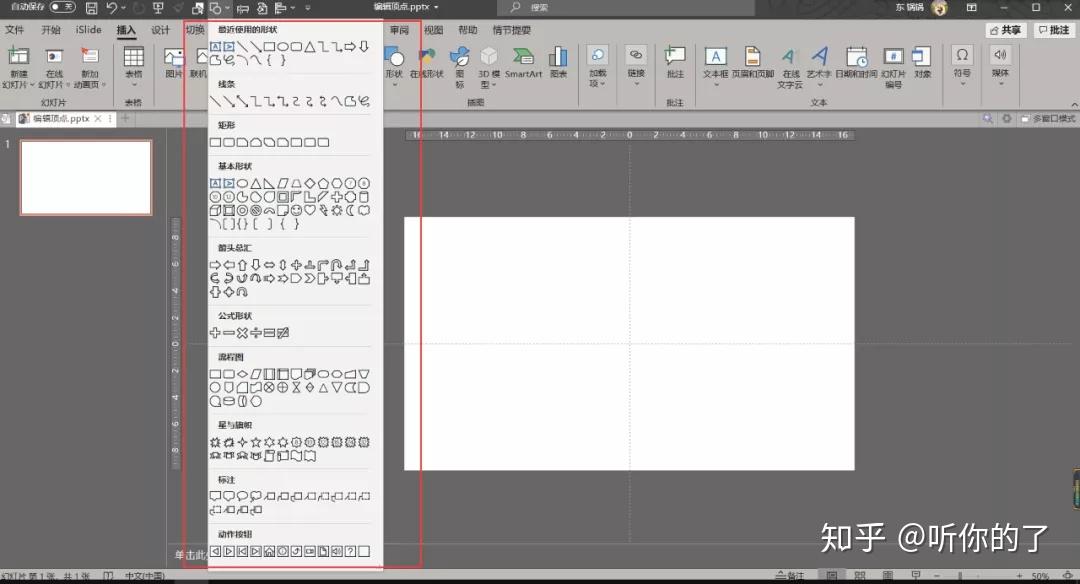Open the 情节提要 (Storyboard) tab
Viewport: 1080px width, 584px height.
click(x=512, y=30)
